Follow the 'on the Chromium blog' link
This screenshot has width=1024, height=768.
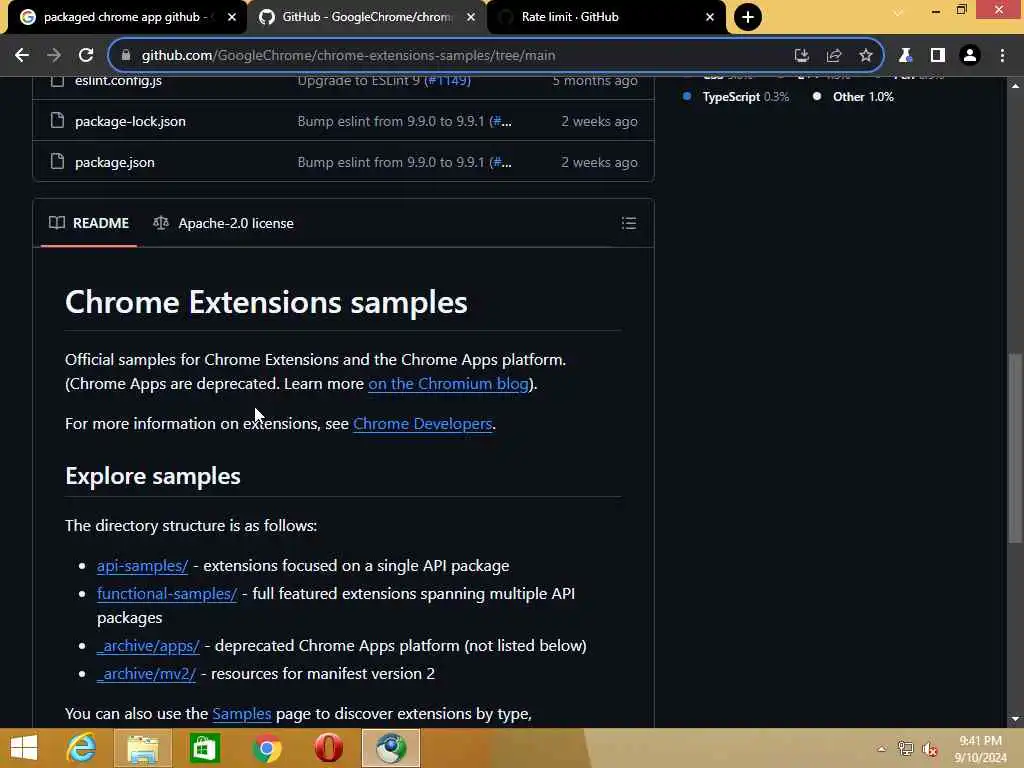point(449,384)
